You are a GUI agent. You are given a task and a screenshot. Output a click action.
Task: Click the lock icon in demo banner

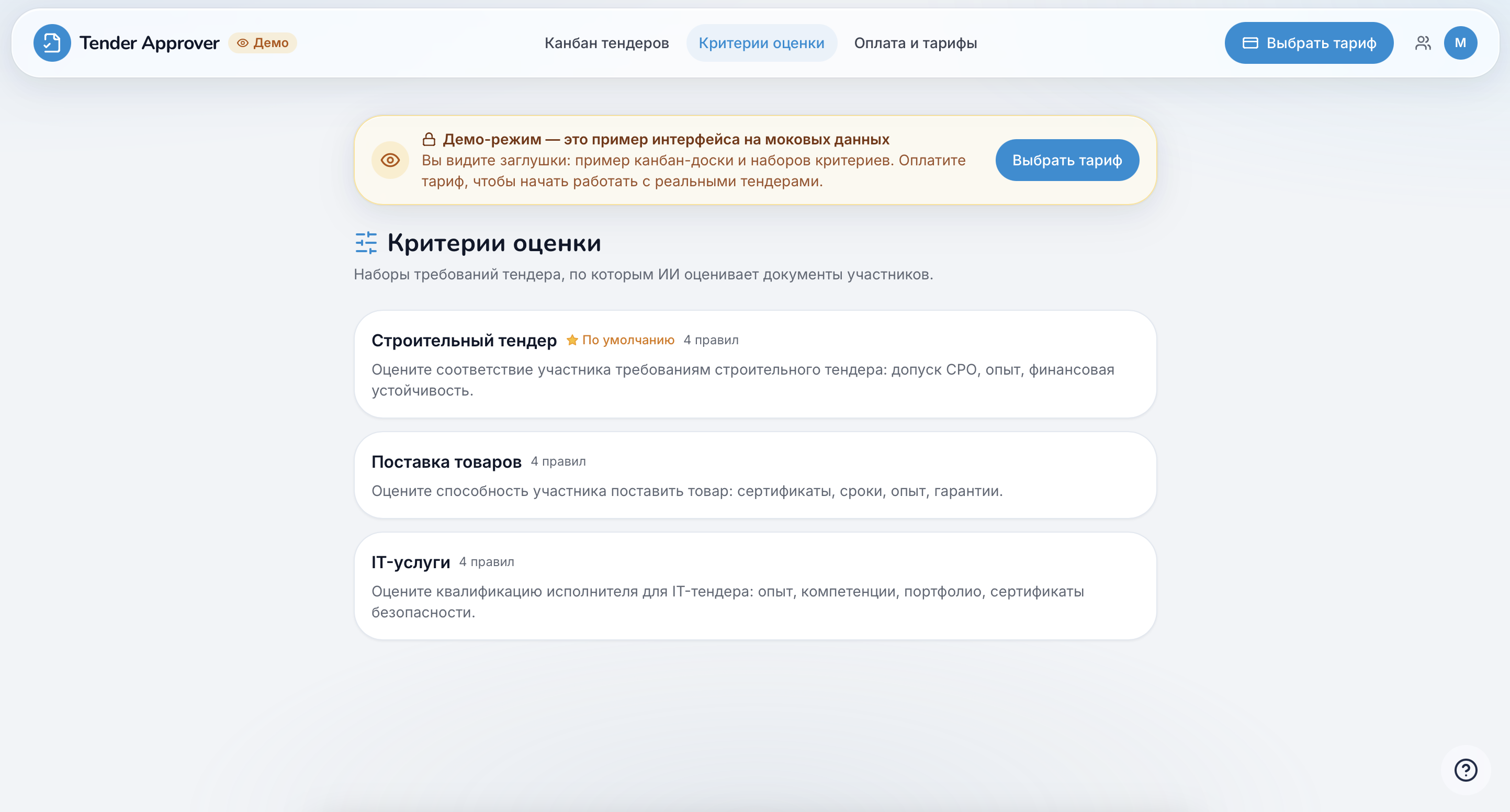pyautogui.click(x=429, y=139)
